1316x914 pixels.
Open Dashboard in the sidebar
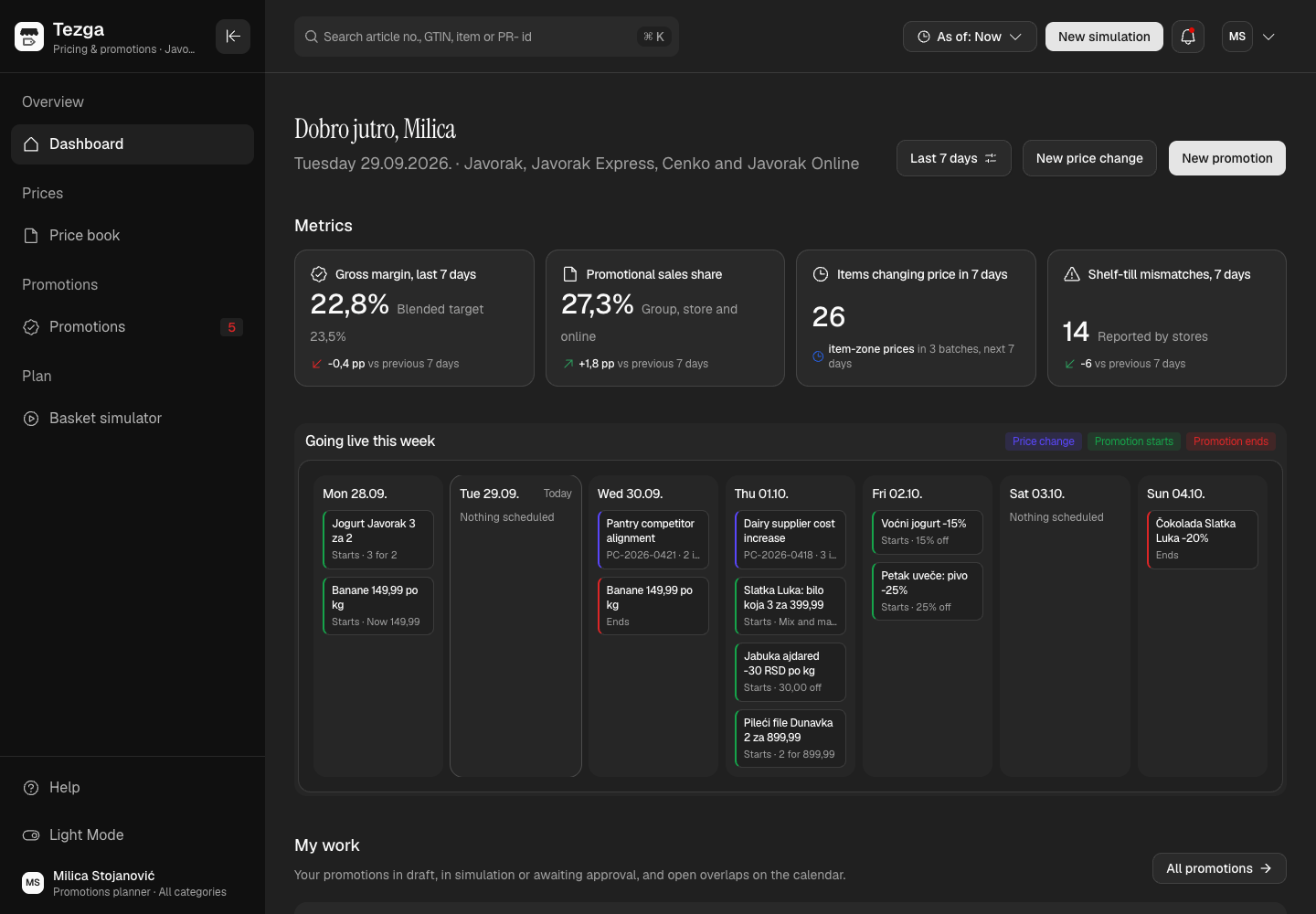pos(133,144)
